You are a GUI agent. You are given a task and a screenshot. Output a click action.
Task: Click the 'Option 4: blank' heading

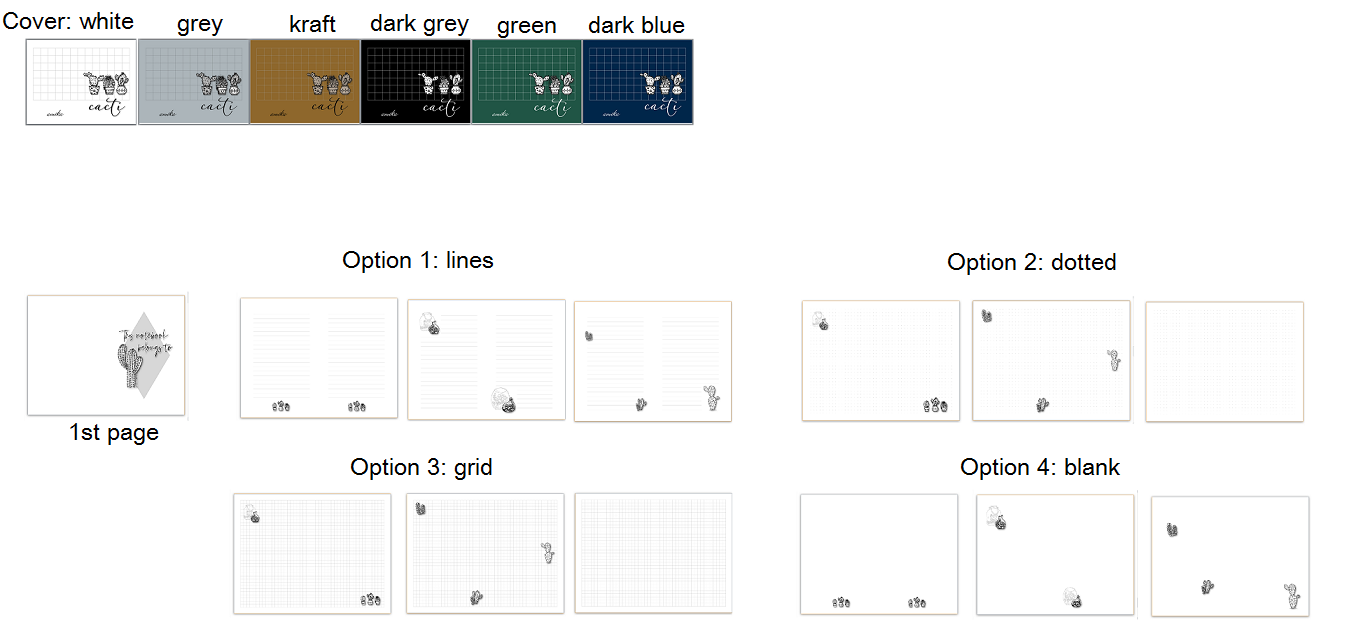coord(1040,467)
